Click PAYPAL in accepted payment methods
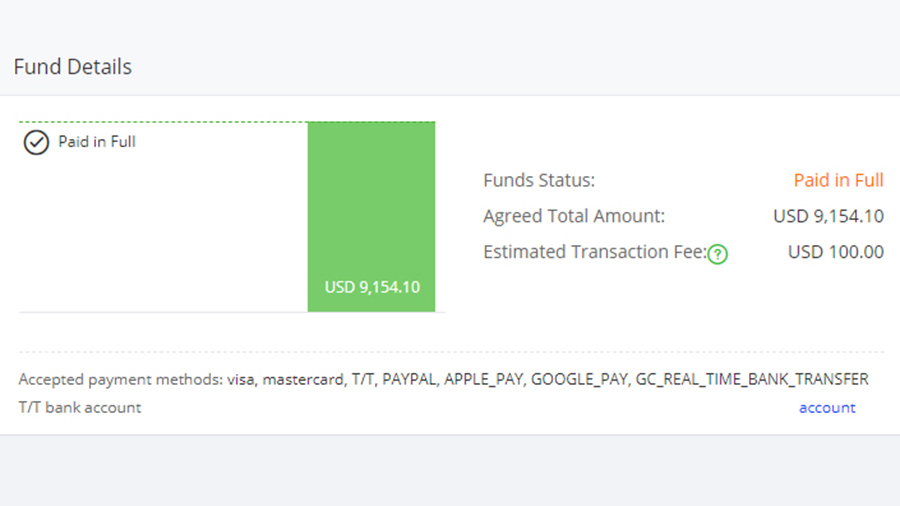 (408, 380)
